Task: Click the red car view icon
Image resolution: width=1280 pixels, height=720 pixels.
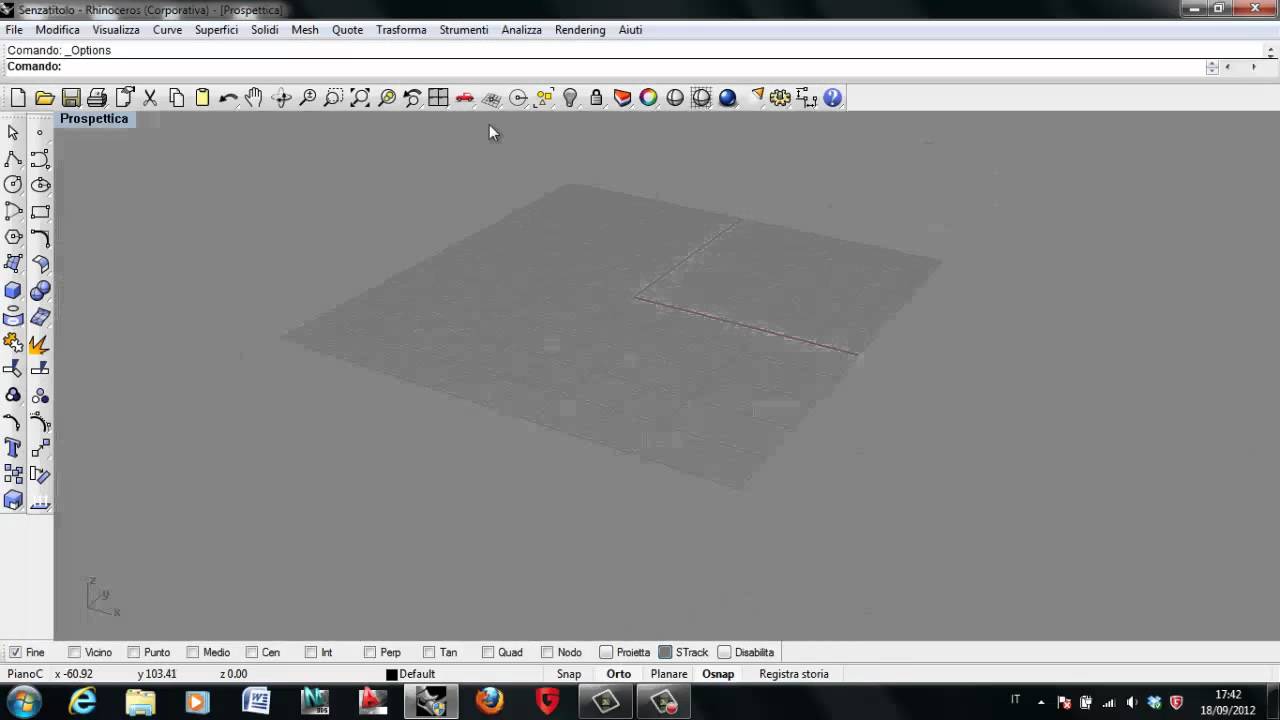Action: point(465,97)
